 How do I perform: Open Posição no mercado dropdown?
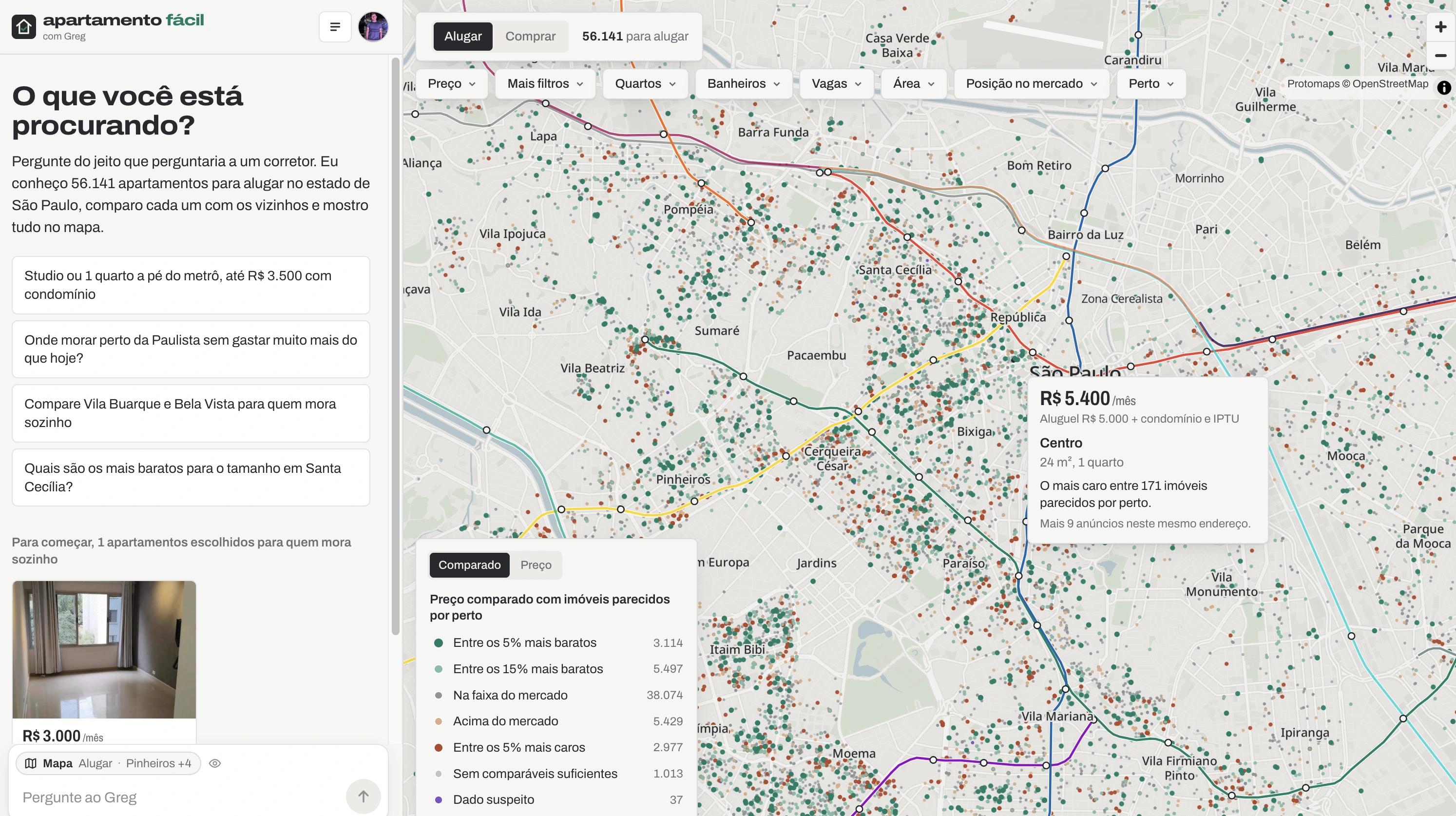(1031, 84)
